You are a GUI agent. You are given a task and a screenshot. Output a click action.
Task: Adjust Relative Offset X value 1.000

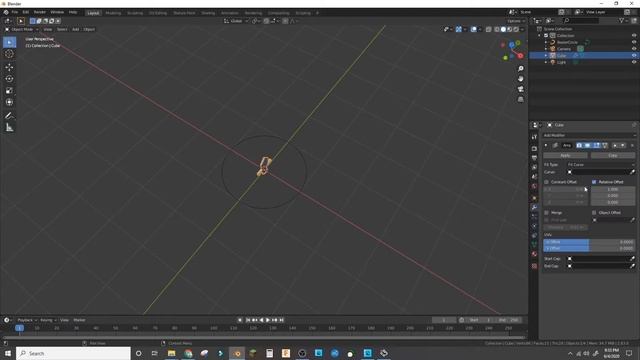(613, 189)
